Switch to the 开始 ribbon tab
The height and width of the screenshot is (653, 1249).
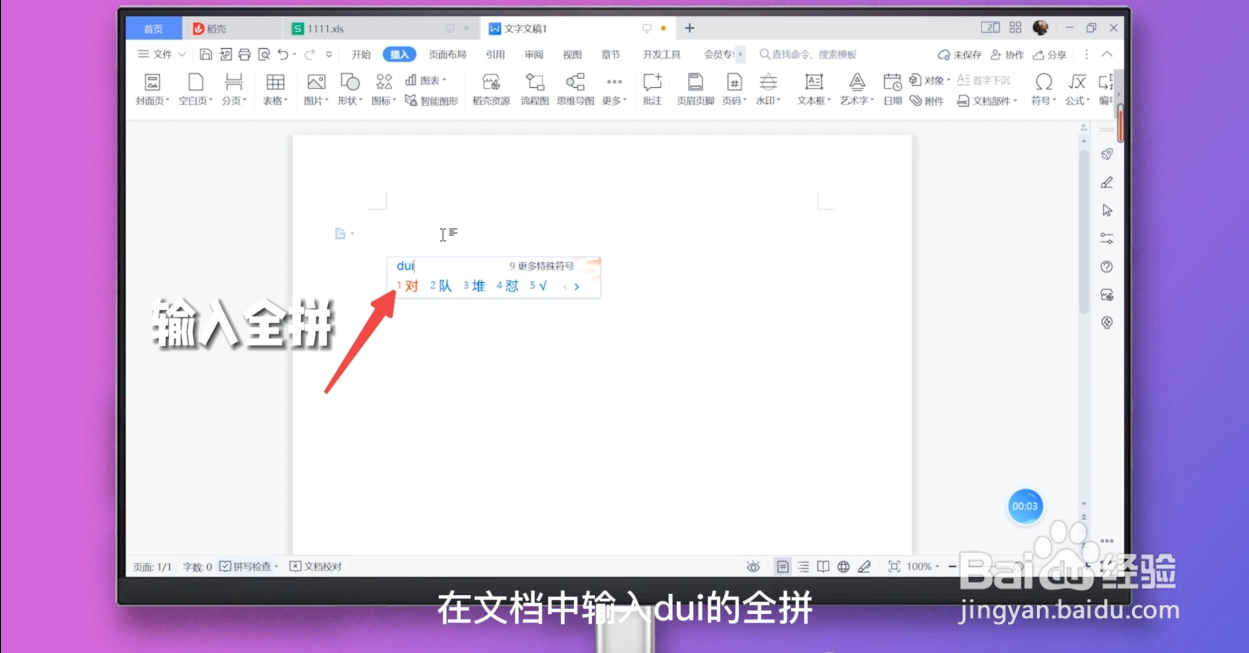[x=361, y=54]
